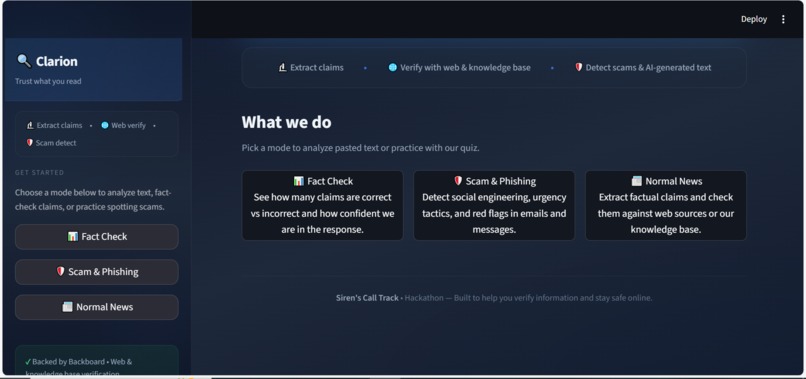Click newspaper icon in Normal News card

tap(636, 181)
